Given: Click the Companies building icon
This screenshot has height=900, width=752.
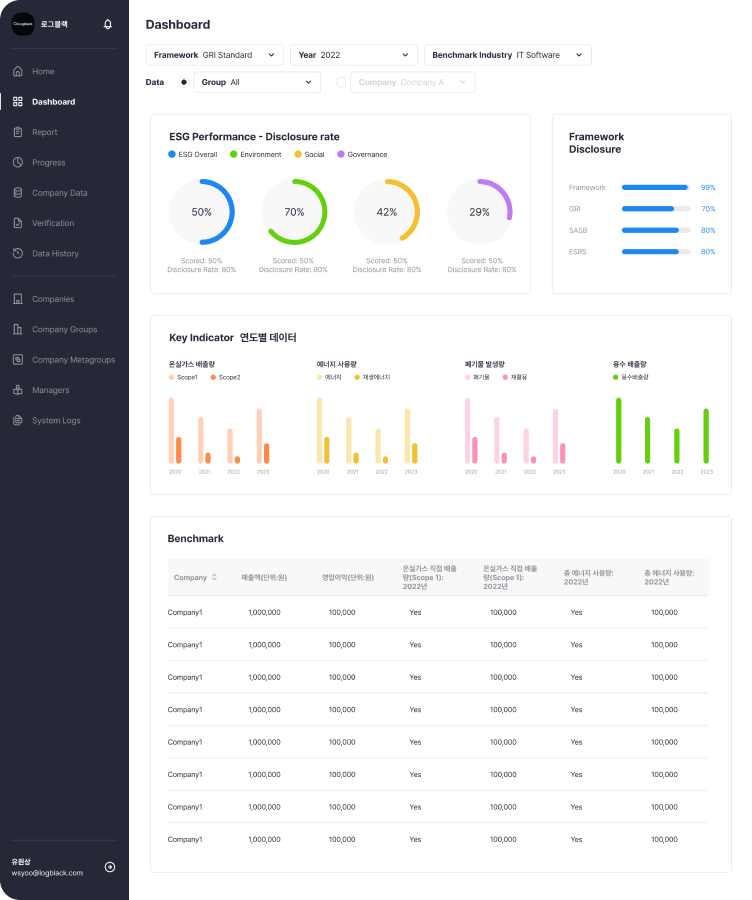Looking at the screenshot, I should point(18,299).
